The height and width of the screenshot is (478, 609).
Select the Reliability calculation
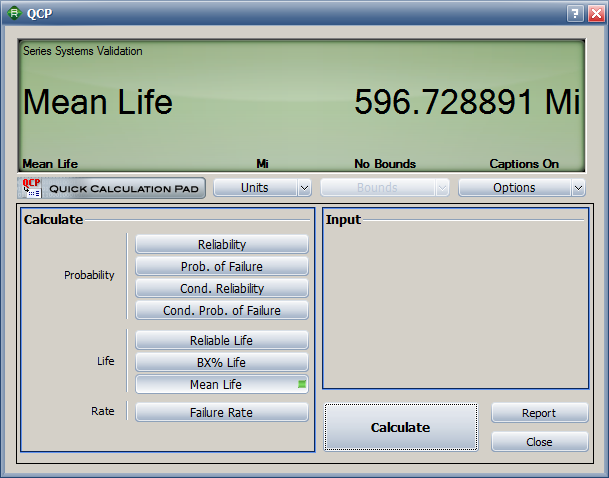pos(222,244)
